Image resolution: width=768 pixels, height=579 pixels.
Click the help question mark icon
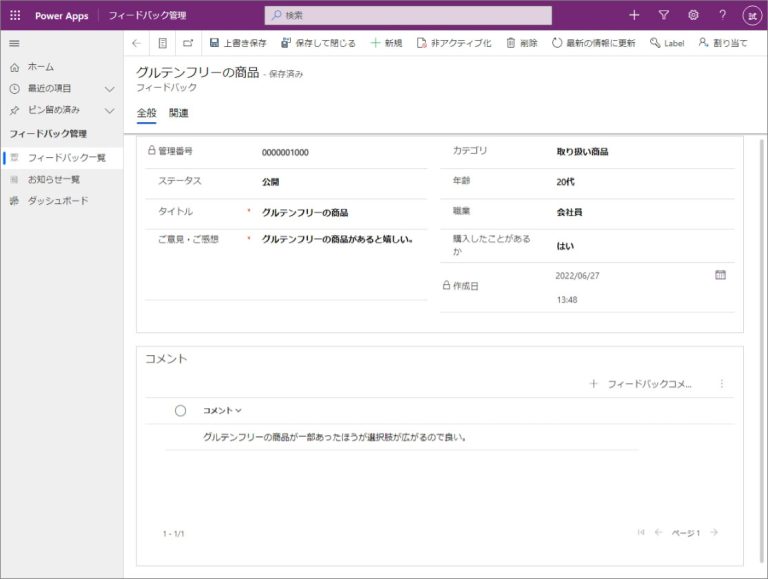coord(722,15)
